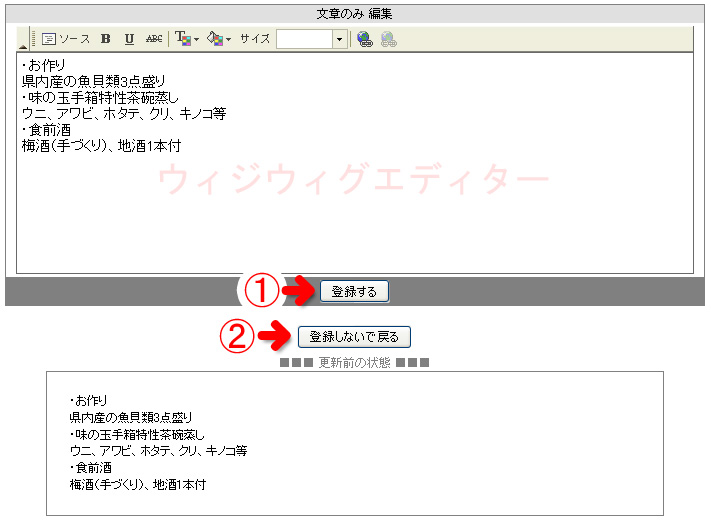This screenshot has height=520, width=711.
Task: Remove link with the greyed unlink icon
Action: [389, 39]
